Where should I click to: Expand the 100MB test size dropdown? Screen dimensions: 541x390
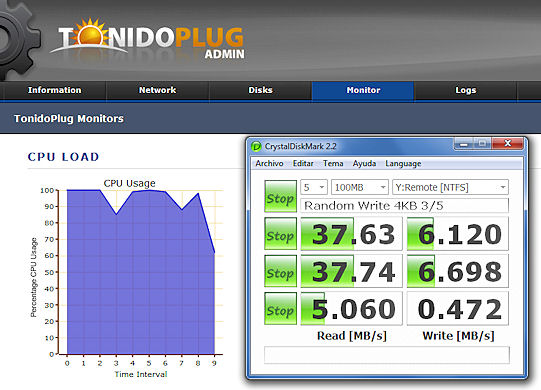(360, 187)
